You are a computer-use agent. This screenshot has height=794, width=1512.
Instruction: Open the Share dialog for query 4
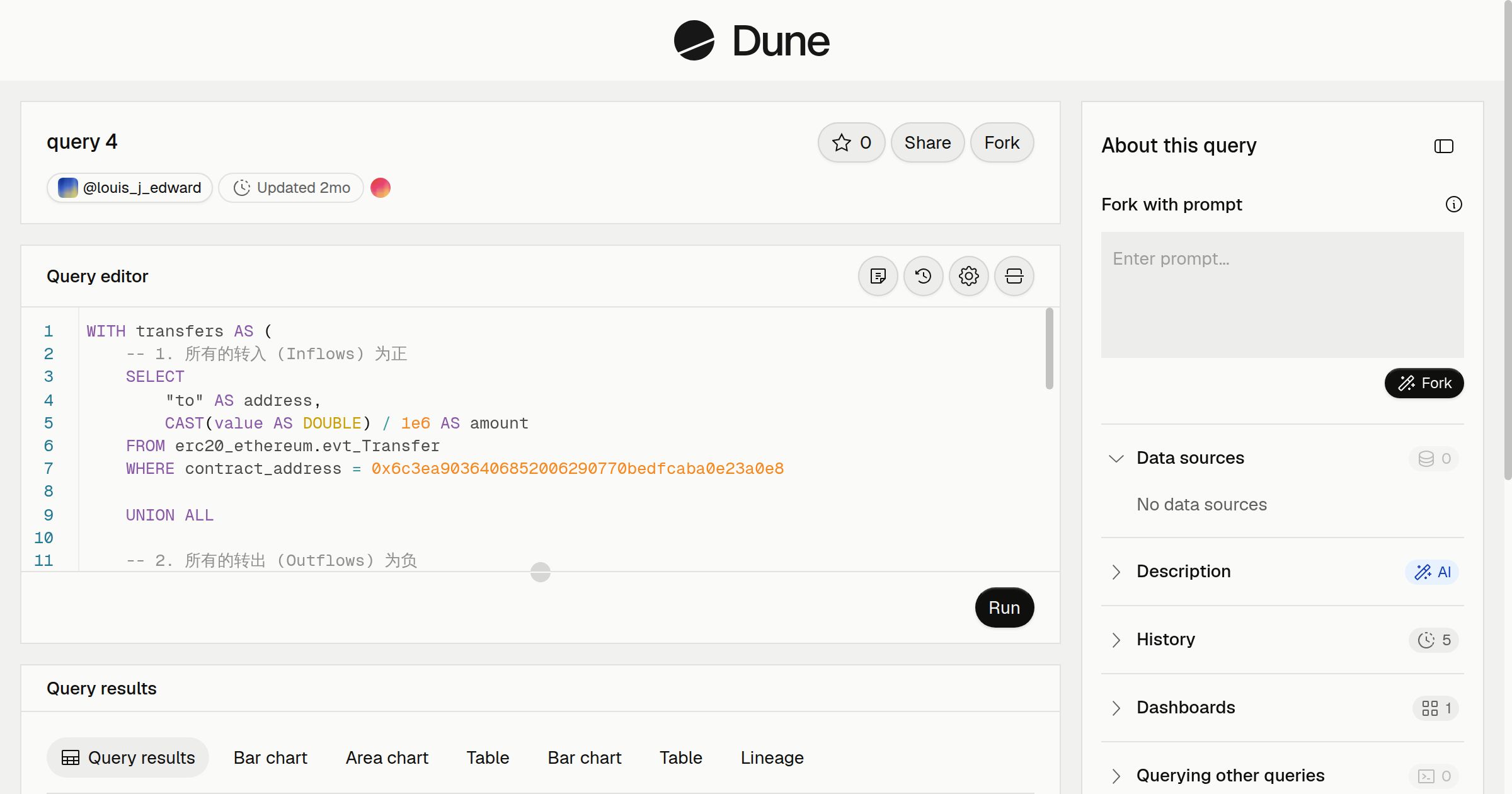pyautogui.click(x=927, y=142)
